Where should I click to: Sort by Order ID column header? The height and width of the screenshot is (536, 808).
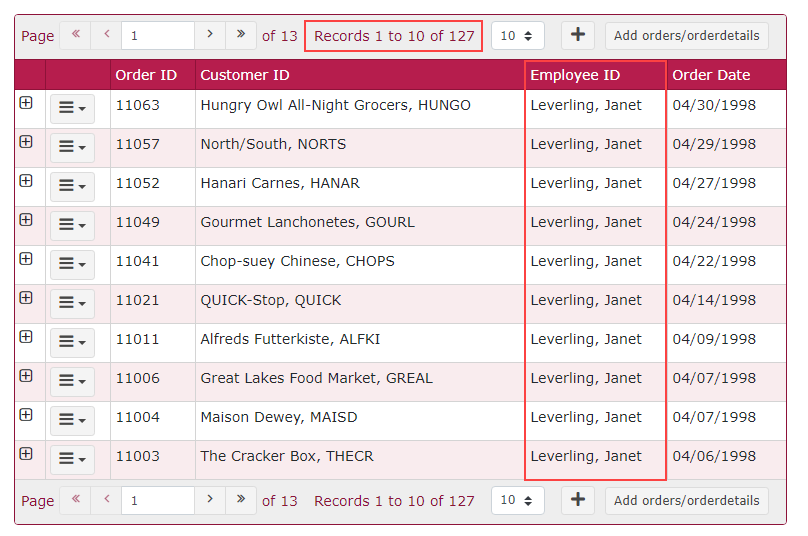pyautogui.click(x=146, y=75)
